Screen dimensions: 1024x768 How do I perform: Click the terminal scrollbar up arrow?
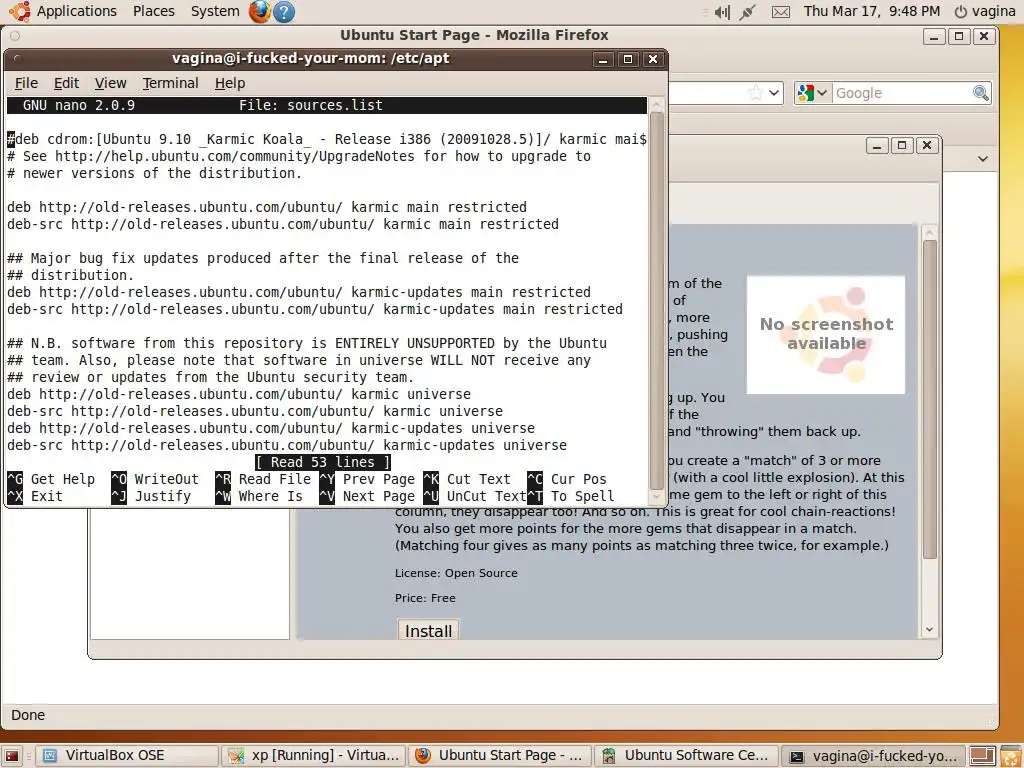coord(657,104)
